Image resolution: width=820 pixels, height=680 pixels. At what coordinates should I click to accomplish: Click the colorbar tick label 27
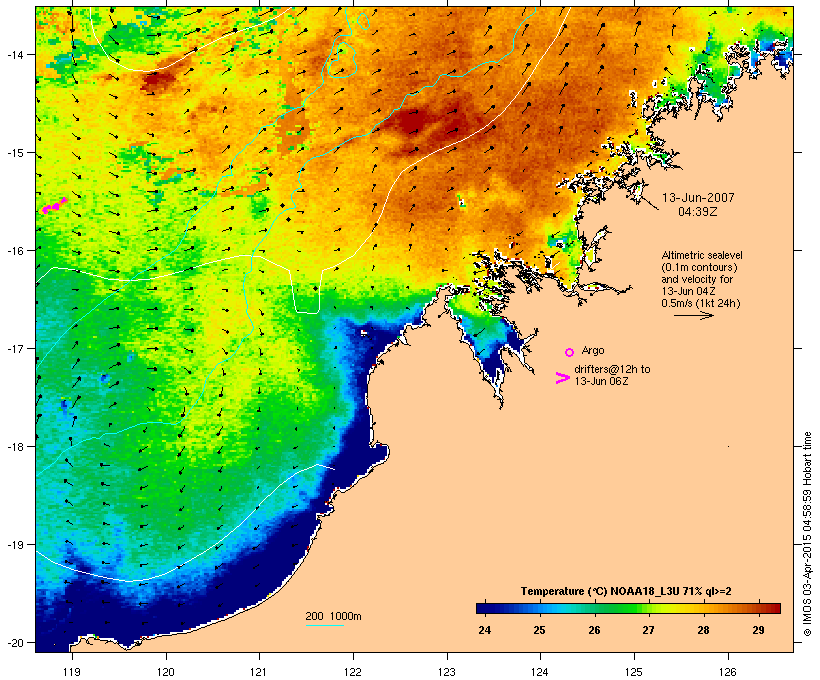tap(648, 630)
